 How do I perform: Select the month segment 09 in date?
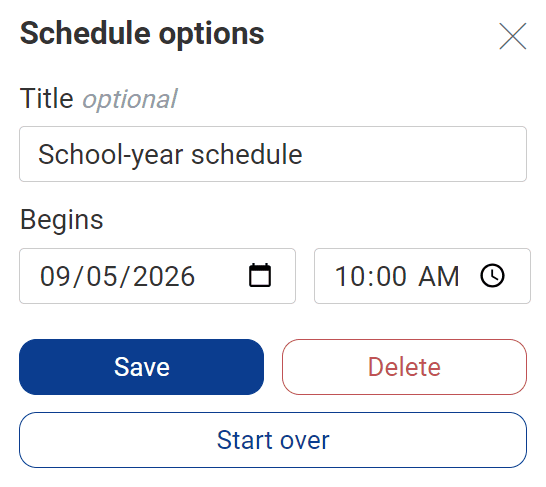coord(55,276)
